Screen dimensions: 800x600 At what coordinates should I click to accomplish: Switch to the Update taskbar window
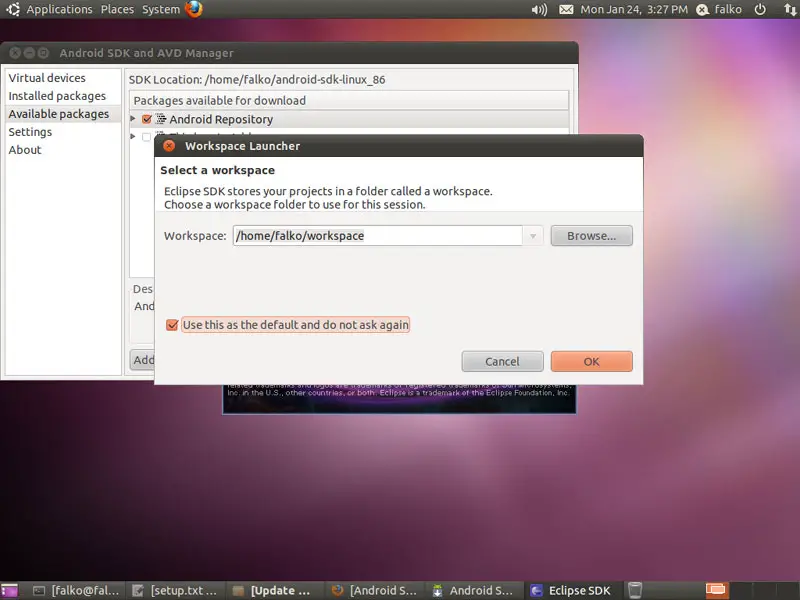click(274, 590)
